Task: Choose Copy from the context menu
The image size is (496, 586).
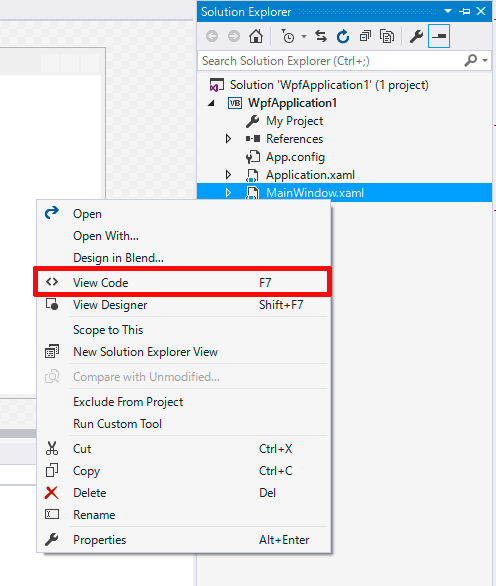Action: coord(183,471)
